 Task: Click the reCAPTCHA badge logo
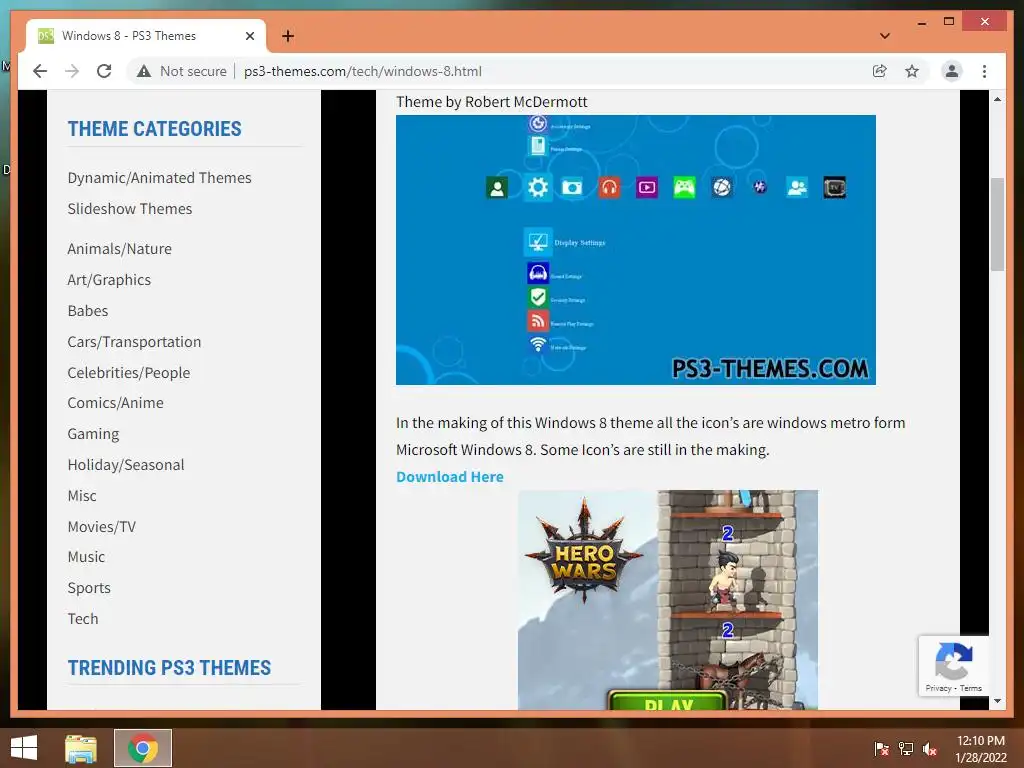click(x=953, y=661)
